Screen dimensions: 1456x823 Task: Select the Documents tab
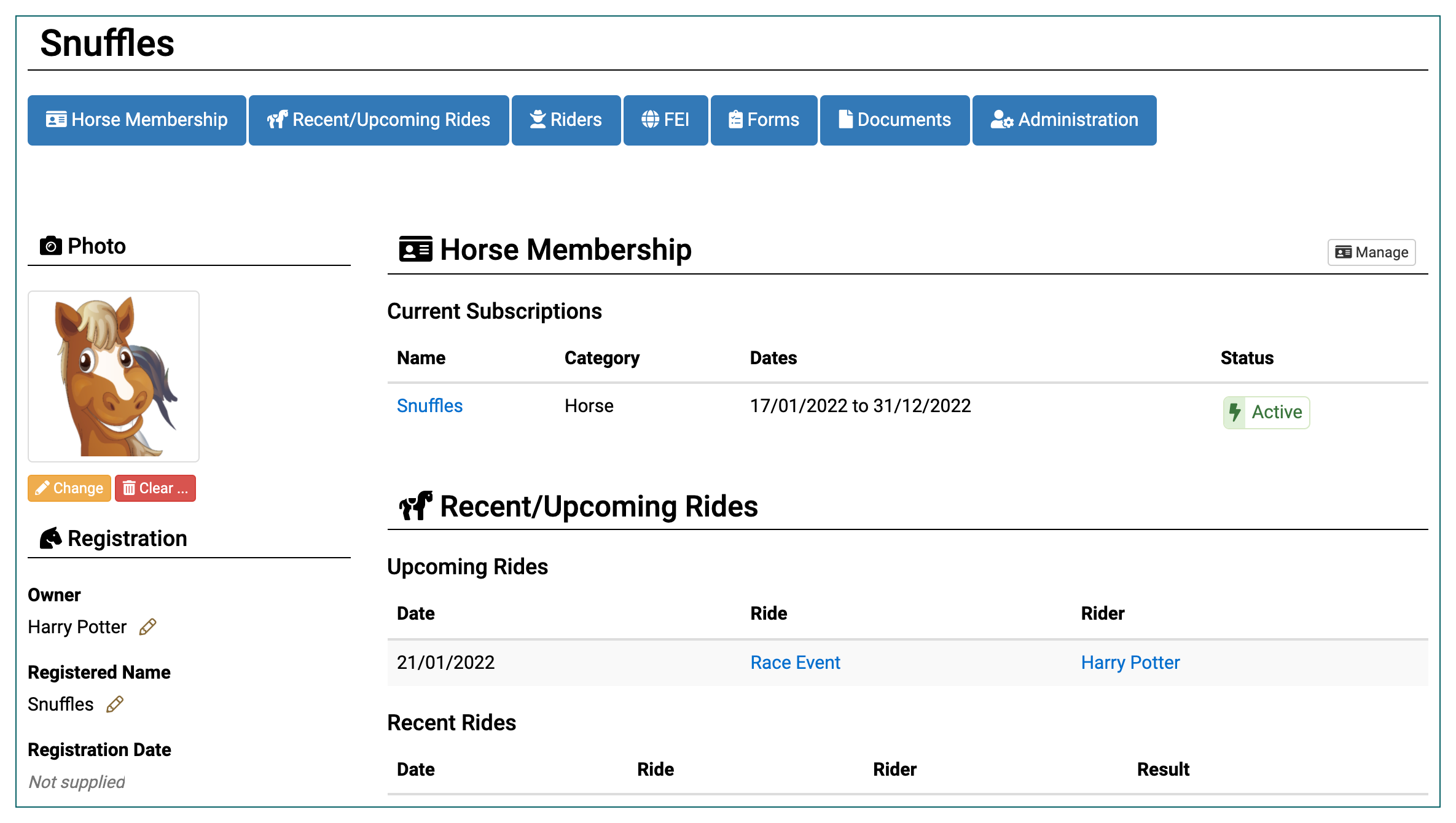click(894, 120)
